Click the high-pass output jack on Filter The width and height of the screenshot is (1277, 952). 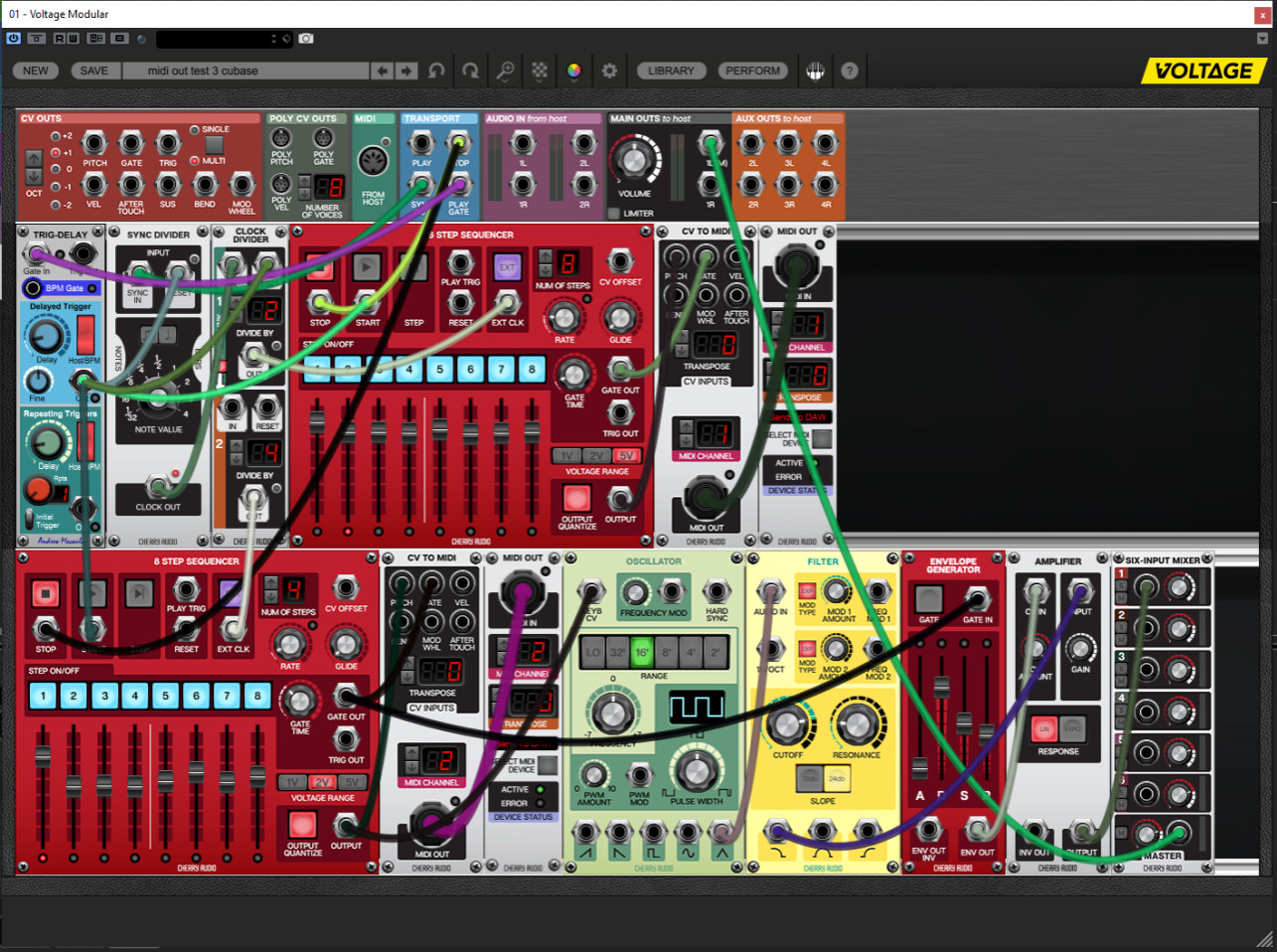click(867, 831)
